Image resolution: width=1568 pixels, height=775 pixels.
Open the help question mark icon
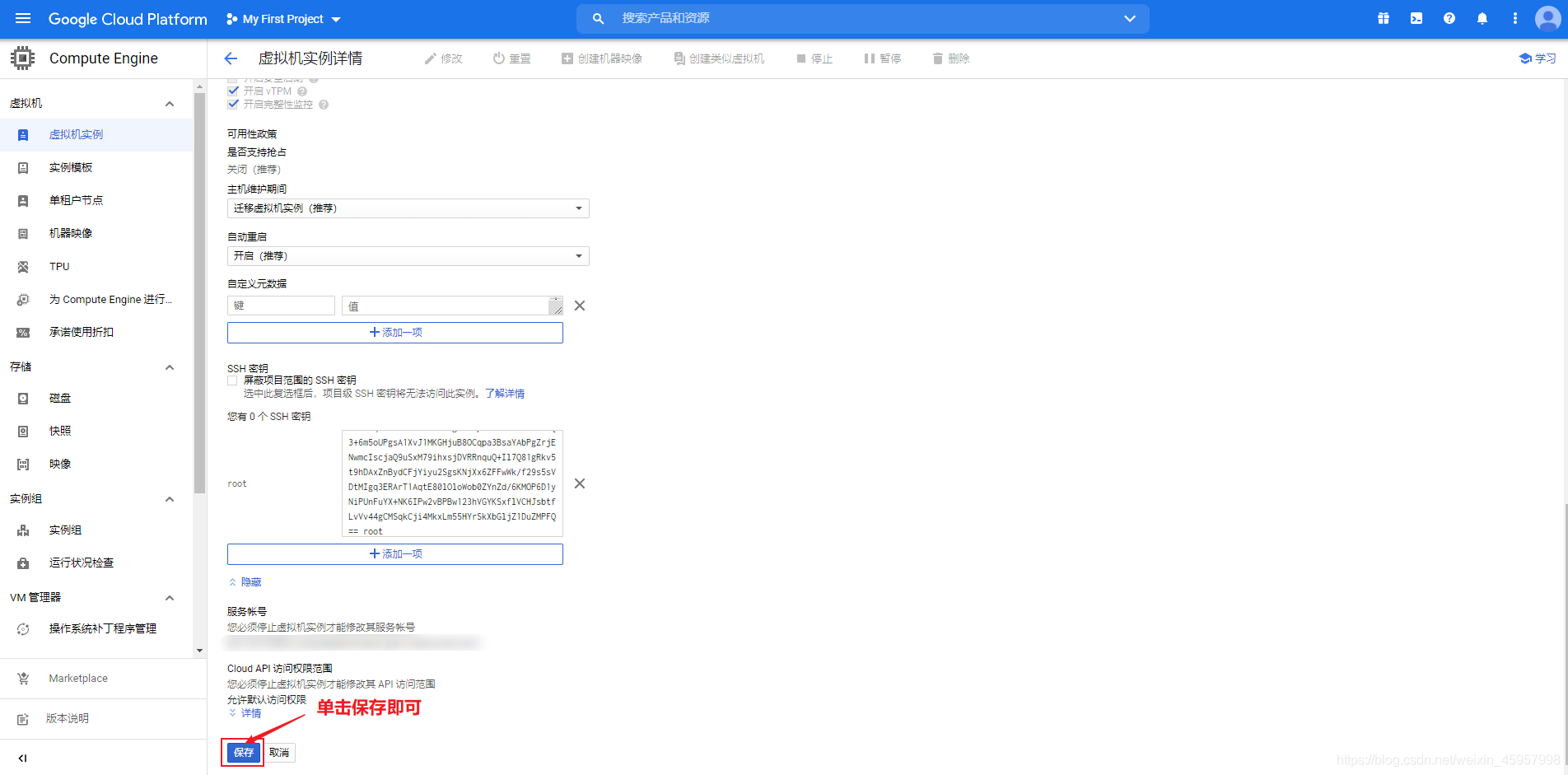point(1449,18)
